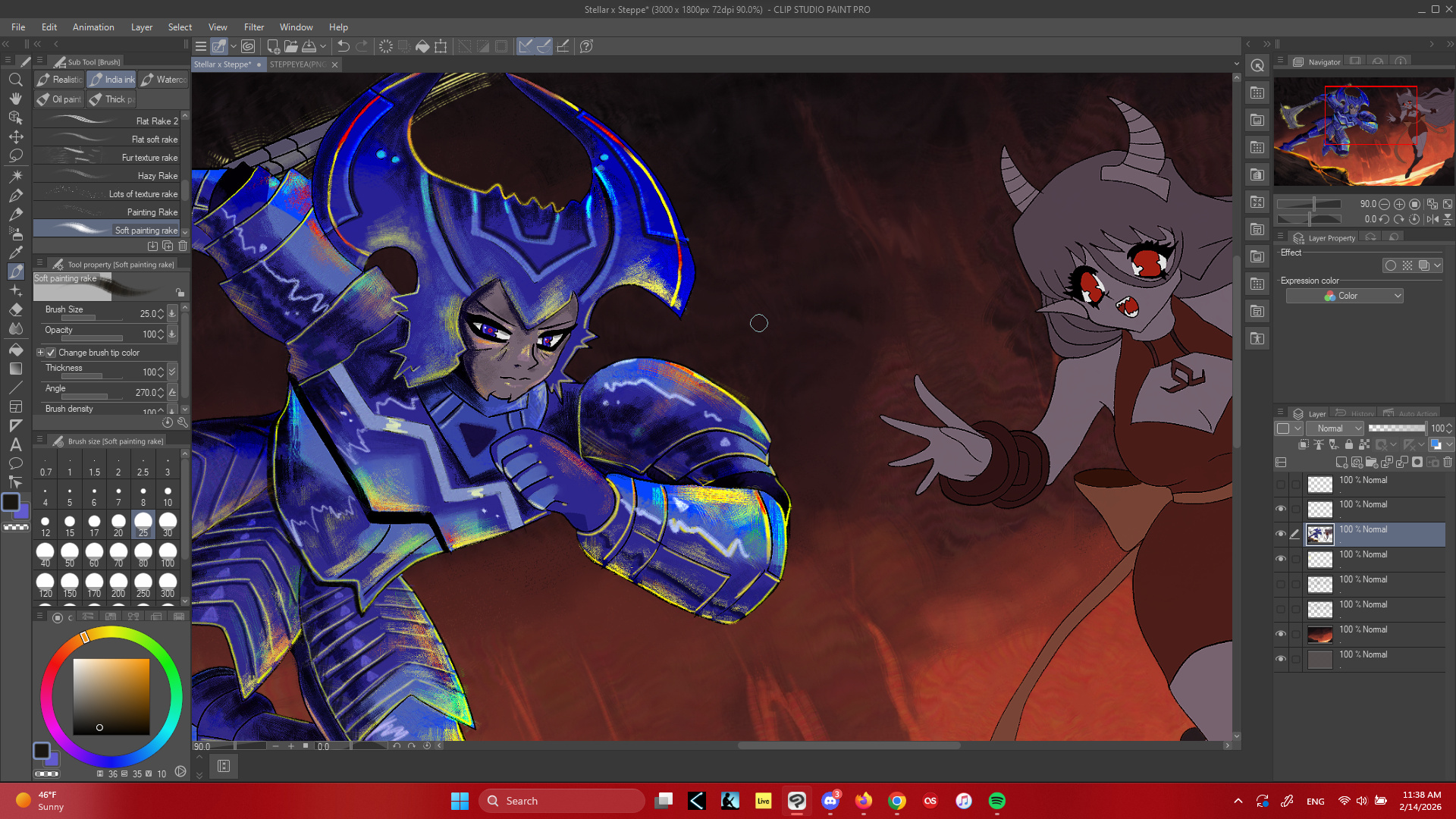Hide the fiery background layer
The height and width of the screenshot is (819, 1456).
(1281, 634)
